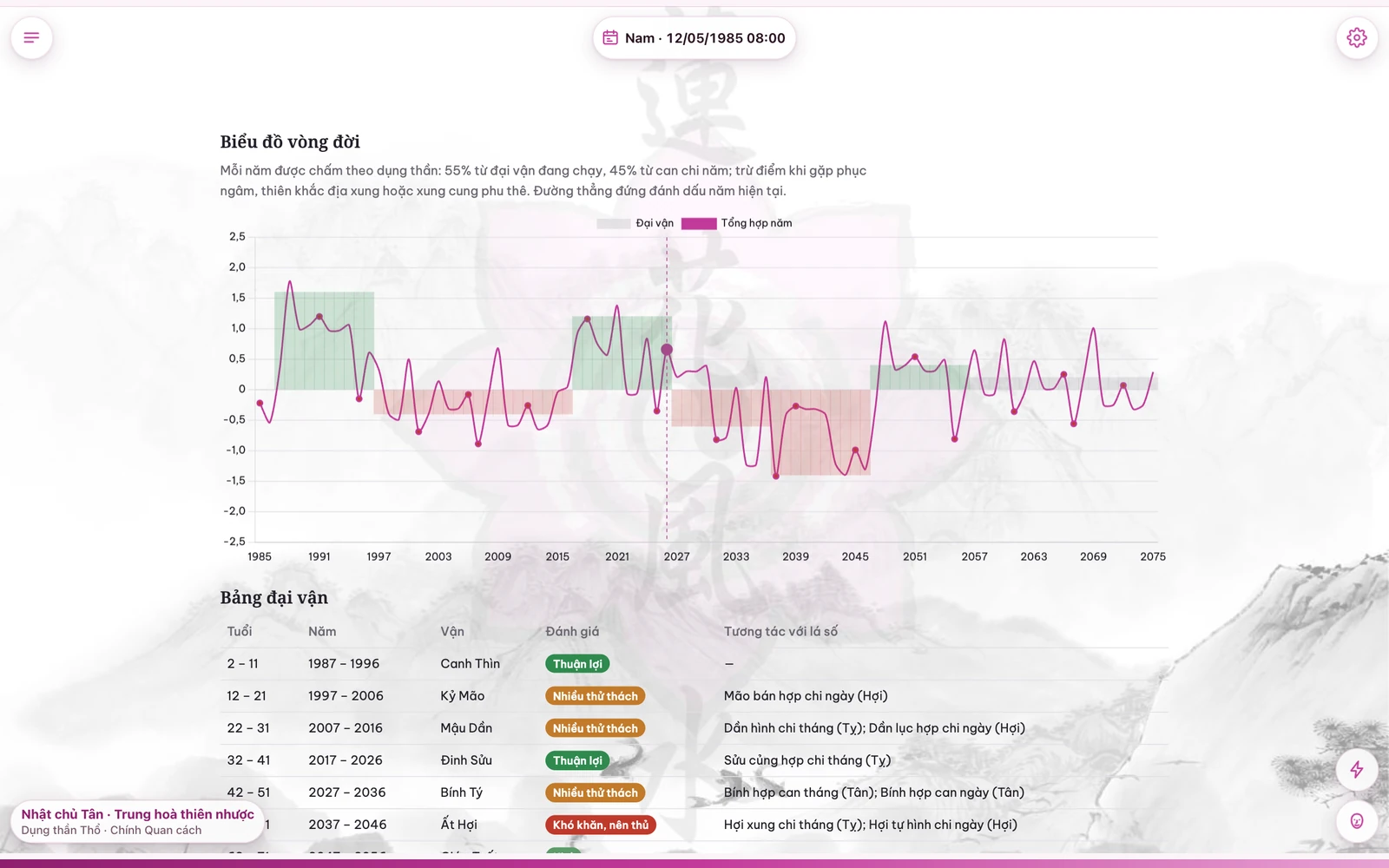1389x868 pixels.
Task: Click the calendar icon in date pill
Action: pyautogui.click(x=610, y=38)
